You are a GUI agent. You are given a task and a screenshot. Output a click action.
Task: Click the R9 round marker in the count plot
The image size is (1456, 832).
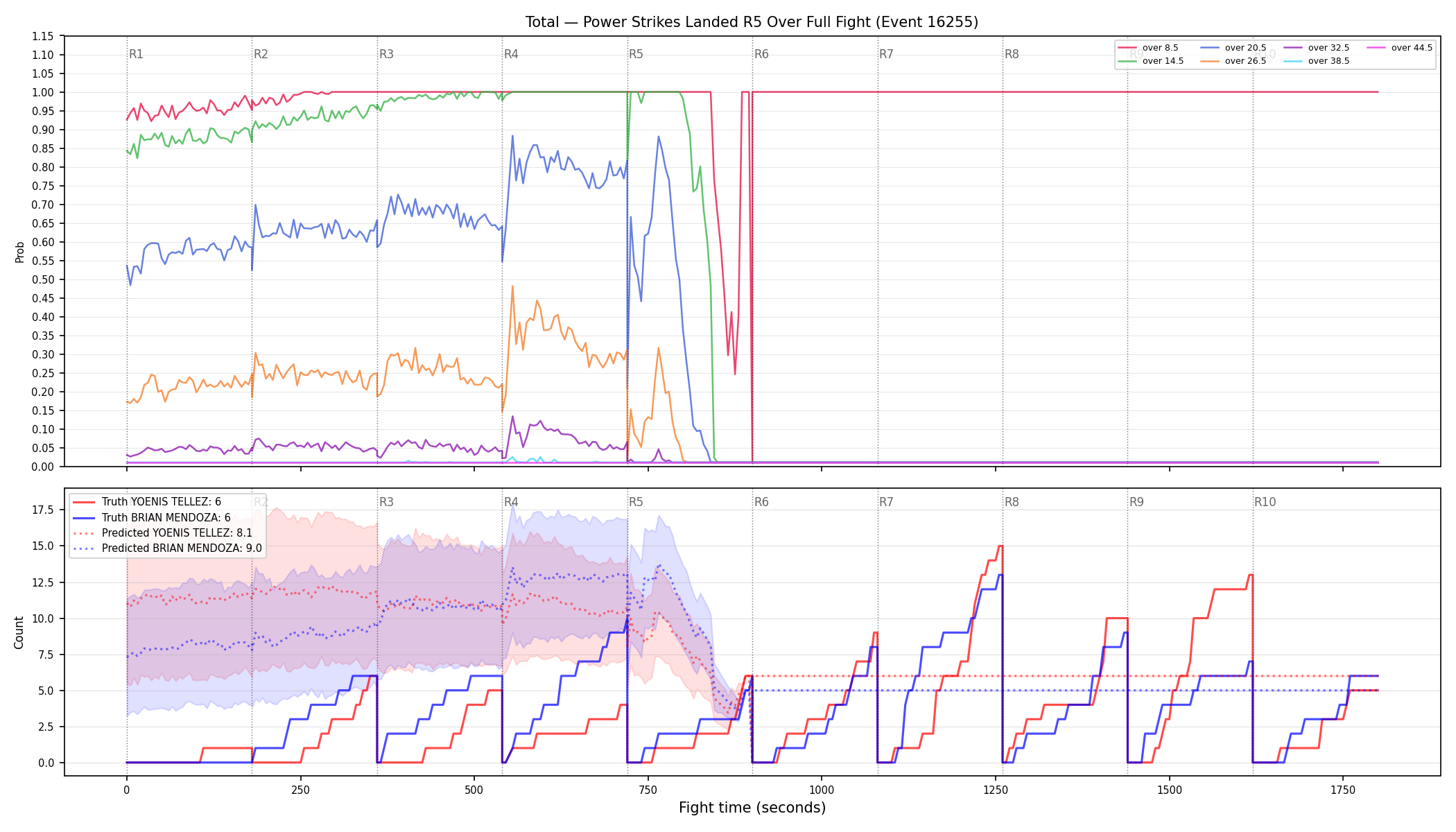(1136, 502)
